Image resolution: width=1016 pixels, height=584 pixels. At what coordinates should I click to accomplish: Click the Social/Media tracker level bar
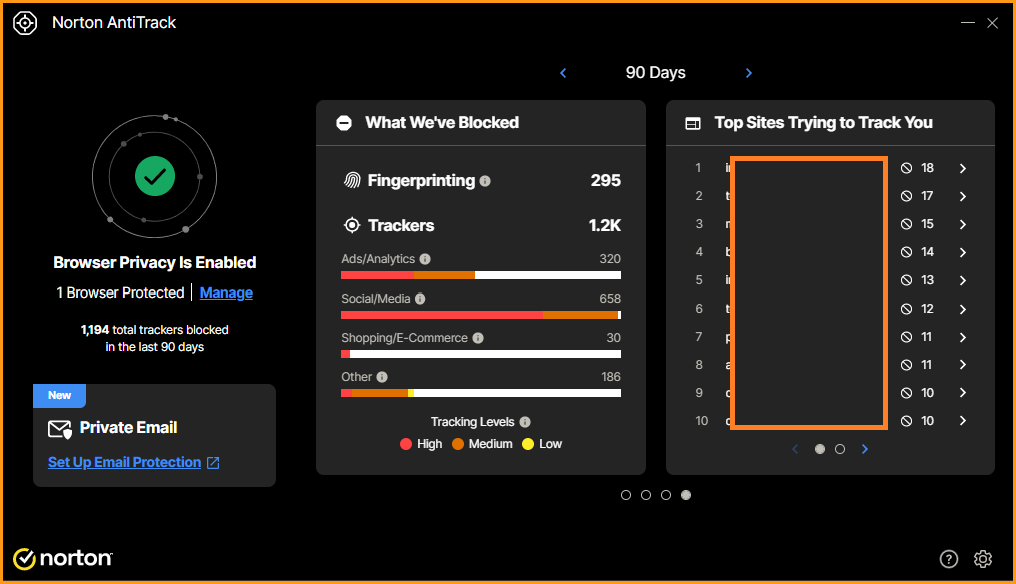[x=481, y=314]
